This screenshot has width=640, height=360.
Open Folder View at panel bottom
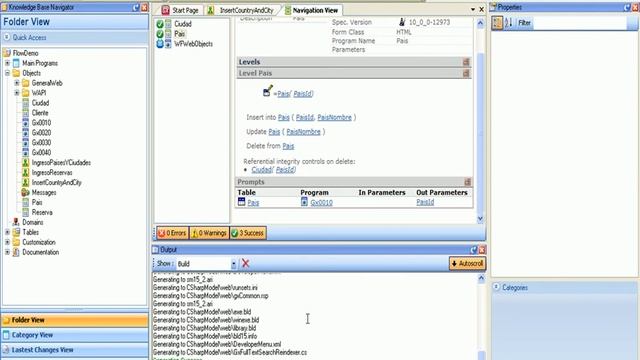(75, 320)
